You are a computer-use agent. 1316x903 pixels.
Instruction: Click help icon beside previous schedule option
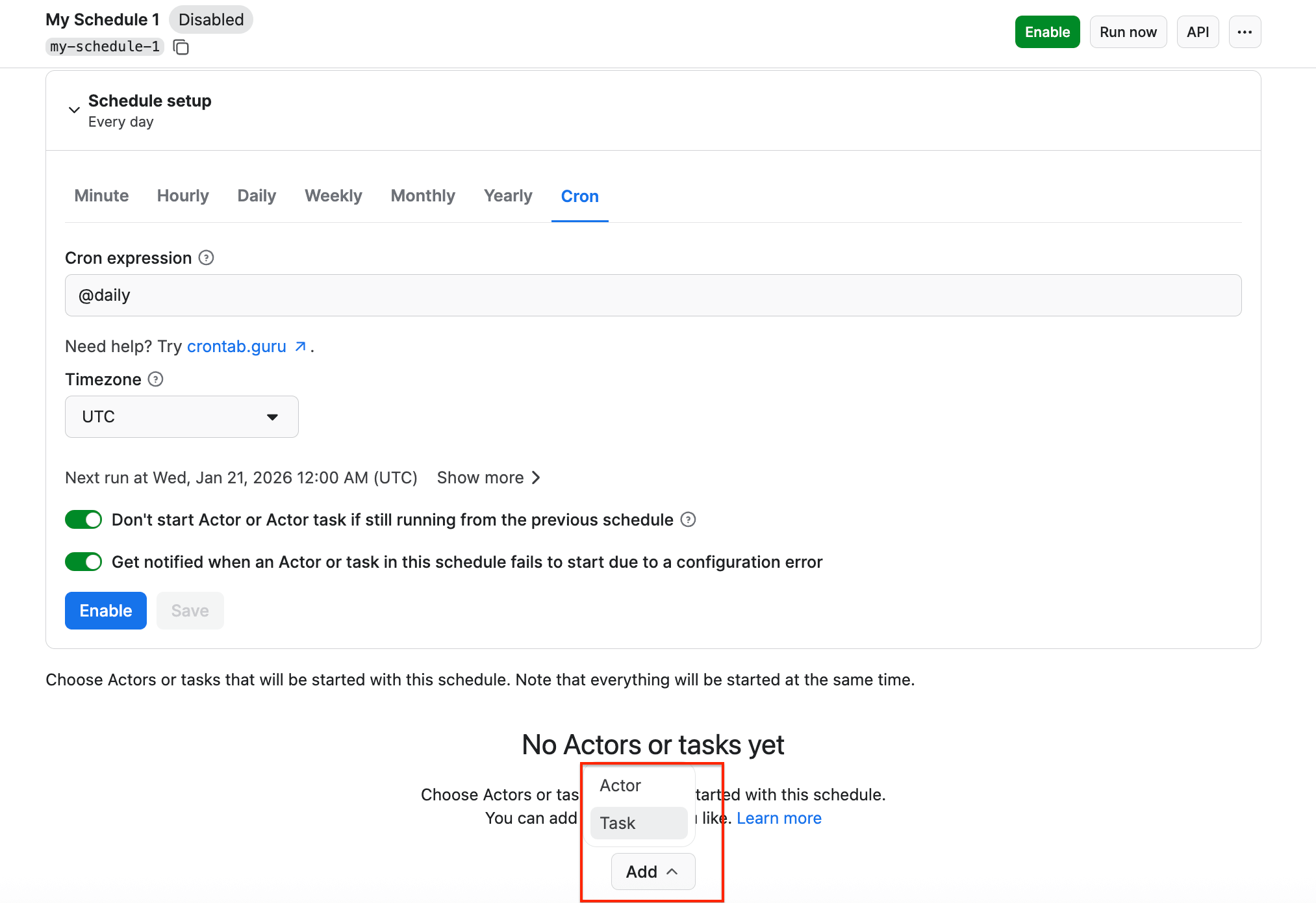[x=688, y=520]
